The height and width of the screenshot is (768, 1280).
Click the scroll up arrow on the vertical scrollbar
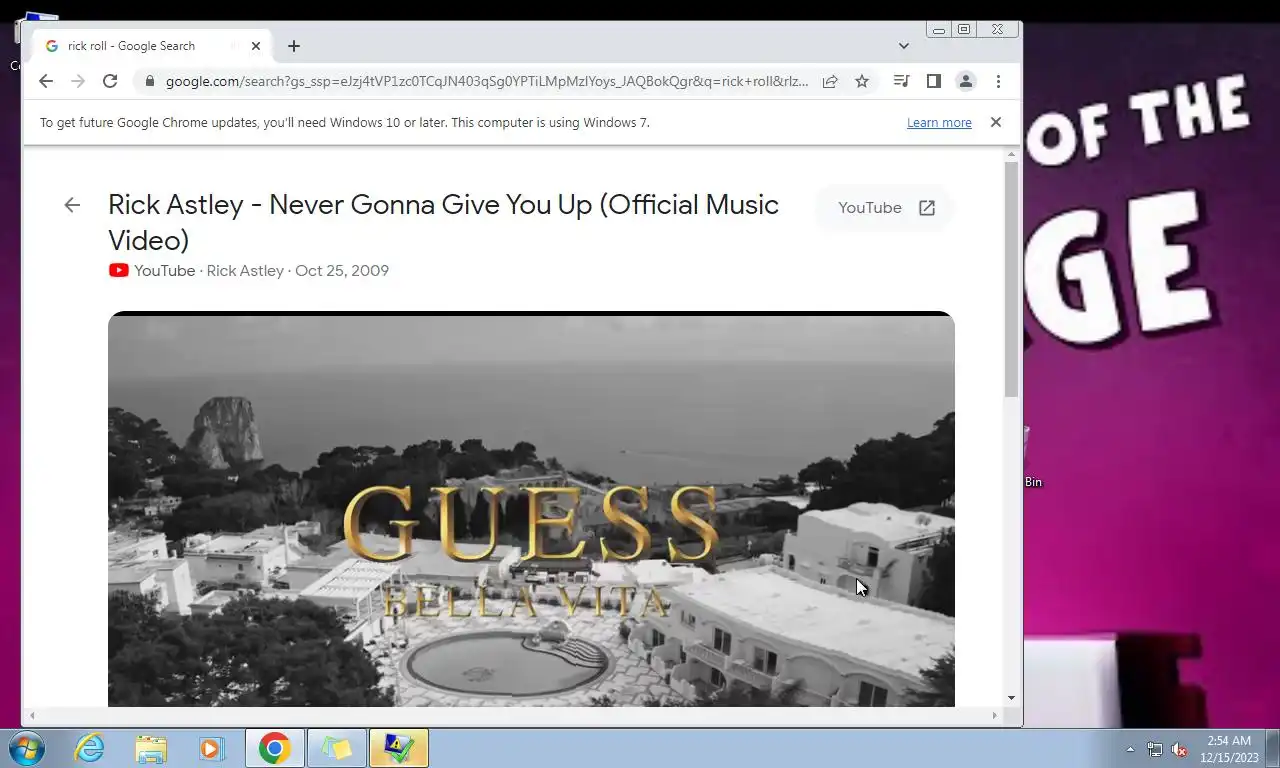(x=1011, y=155)
